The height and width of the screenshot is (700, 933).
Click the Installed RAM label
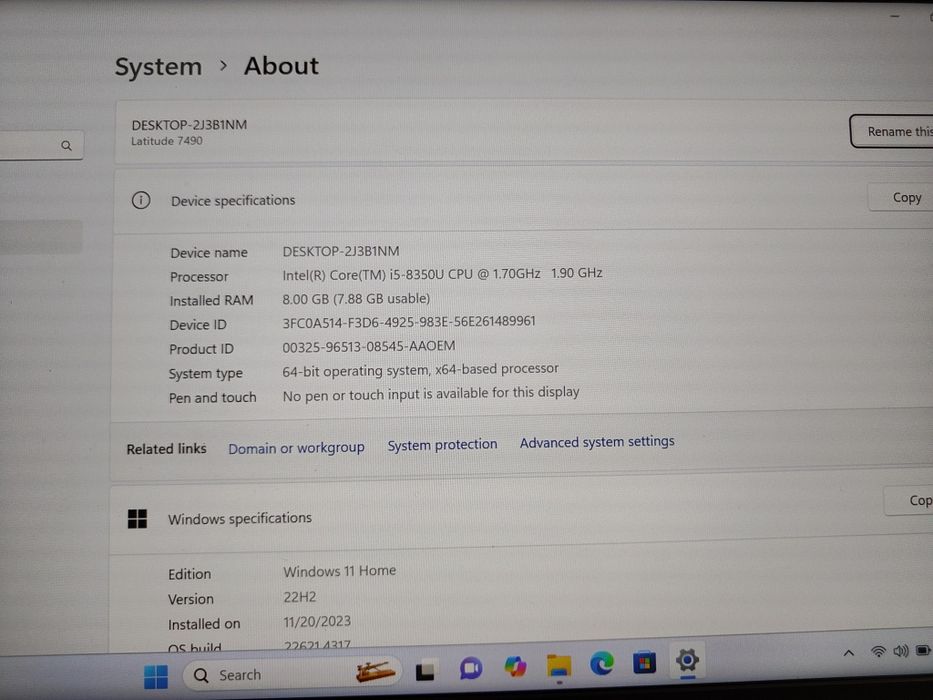(211, 301)
